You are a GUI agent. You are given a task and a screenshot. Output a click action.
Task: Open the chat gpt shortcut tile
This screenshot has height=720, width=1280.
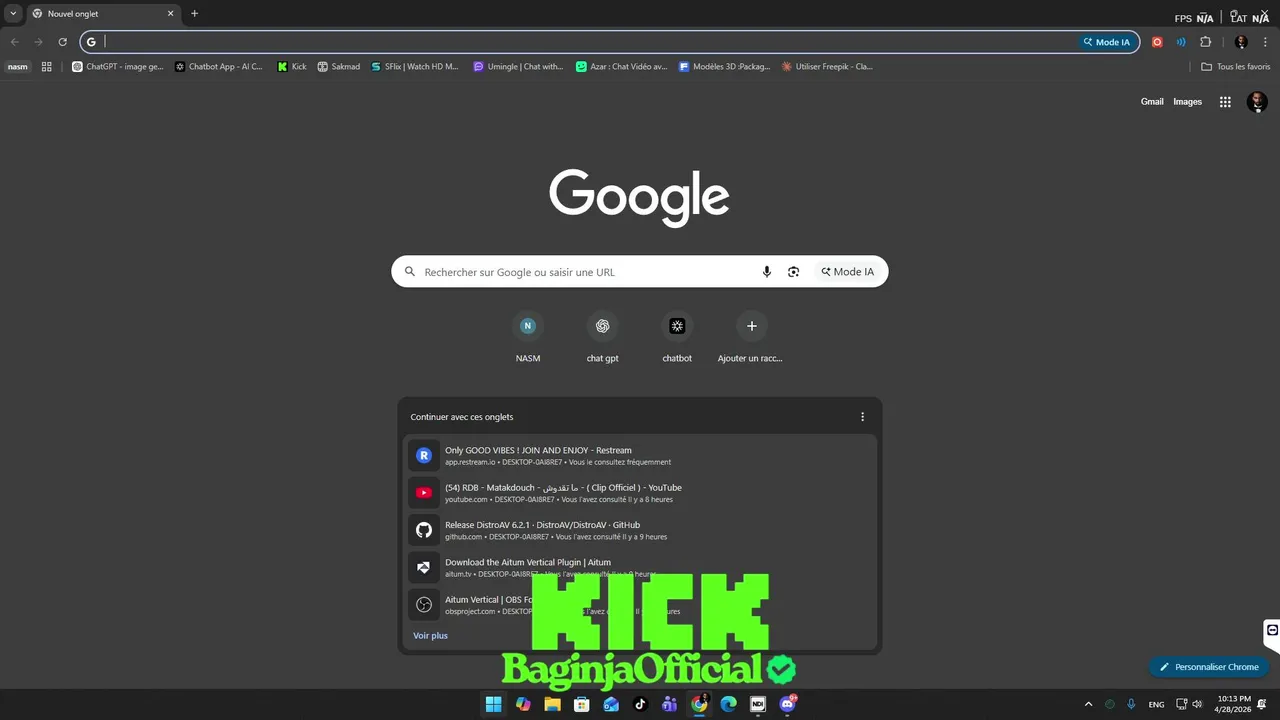click(x=602, y=337)
